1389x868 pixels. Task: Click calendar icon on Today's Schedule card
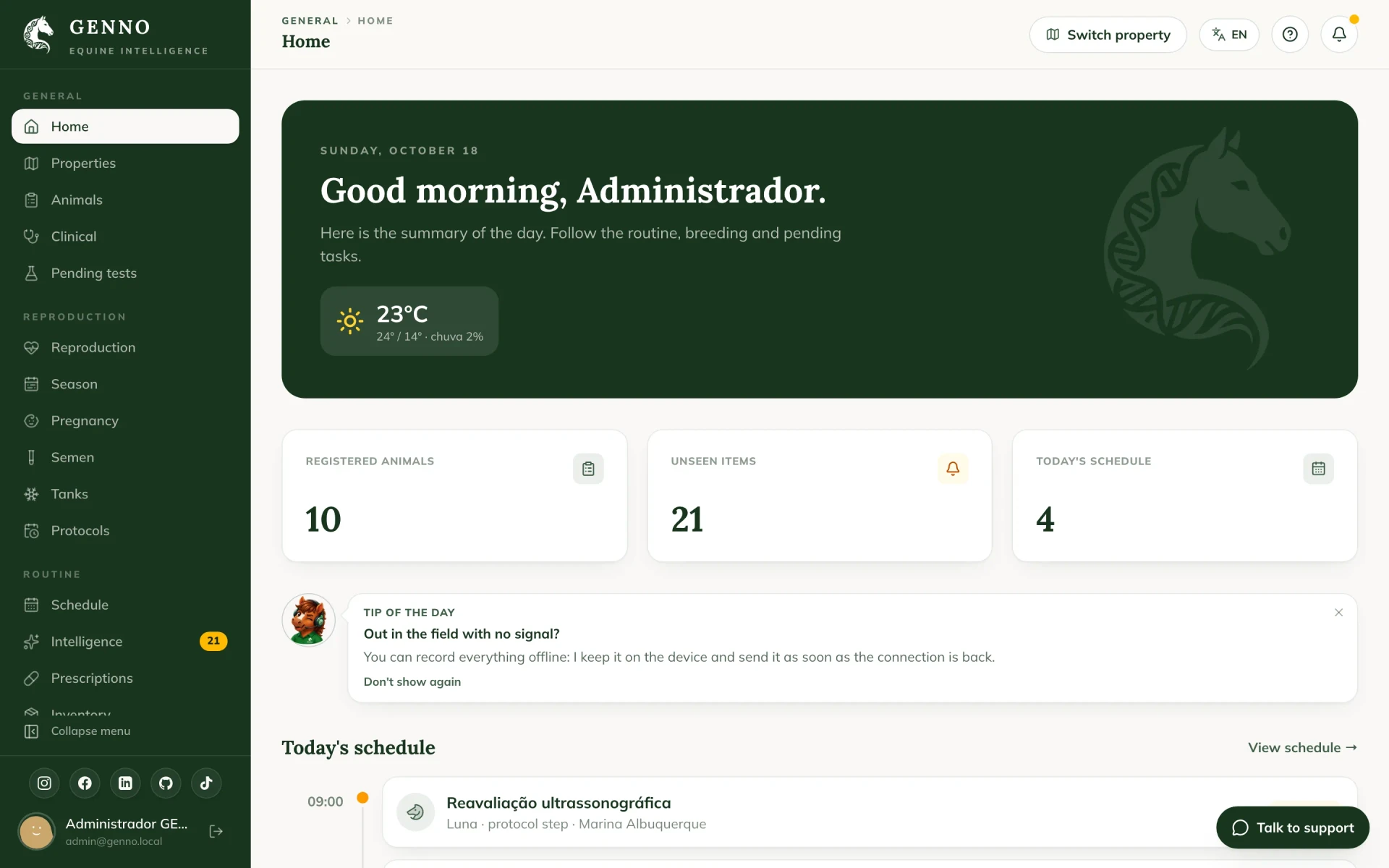tap(1318, 469)
